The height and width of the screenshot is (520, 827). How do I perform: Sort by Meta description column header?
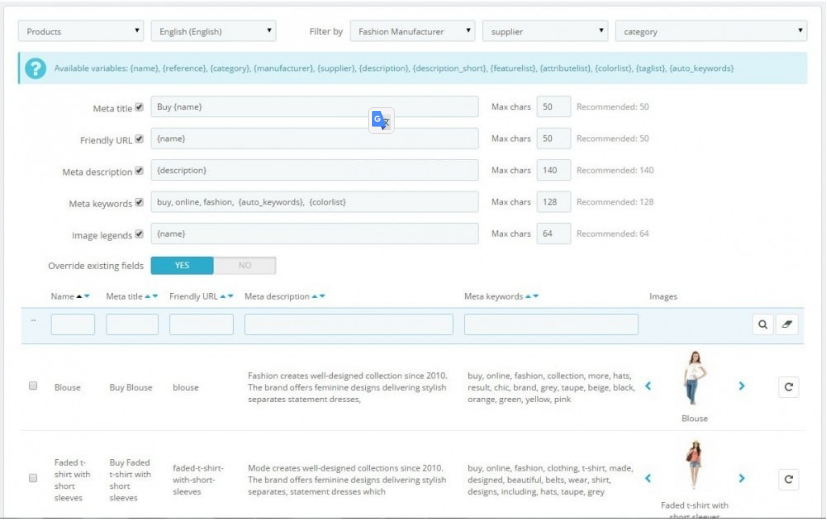click(284, 297)
